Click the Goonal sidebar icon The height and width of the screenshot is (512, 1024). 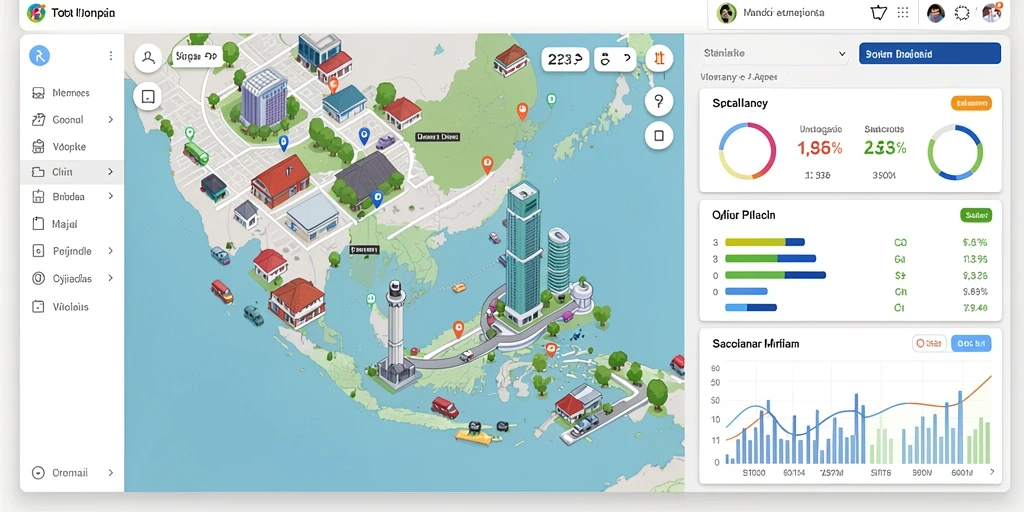(38, 120)
